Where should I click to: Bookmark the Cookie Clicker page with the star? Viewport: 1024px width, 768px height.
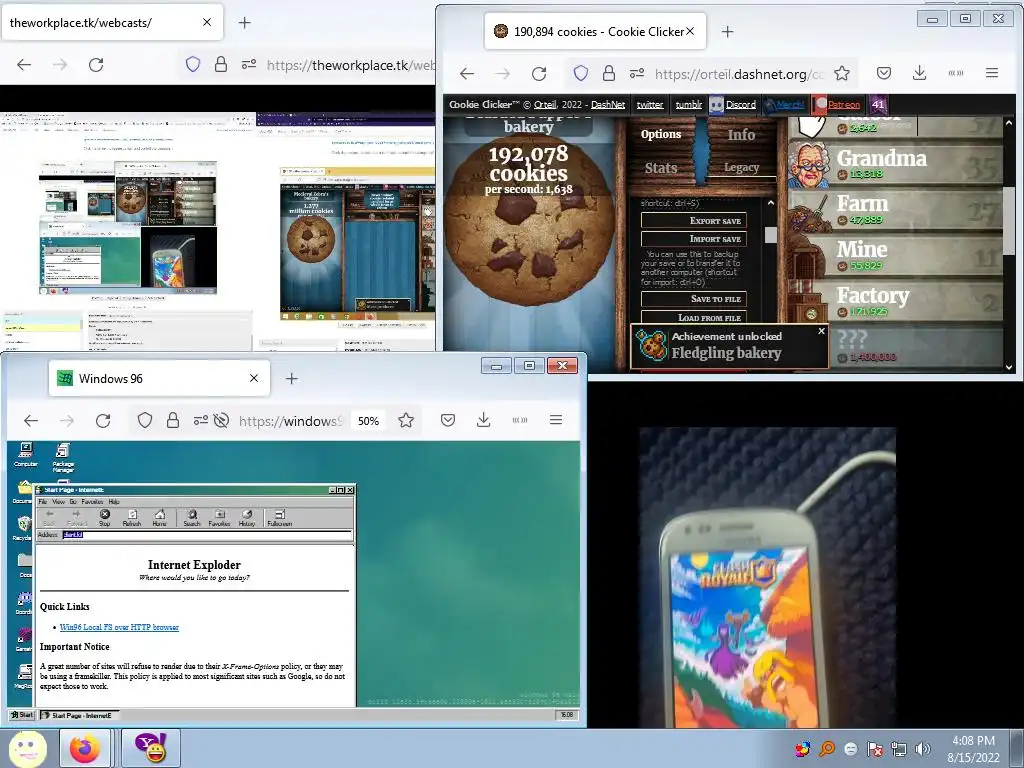(x=842, y=73)
